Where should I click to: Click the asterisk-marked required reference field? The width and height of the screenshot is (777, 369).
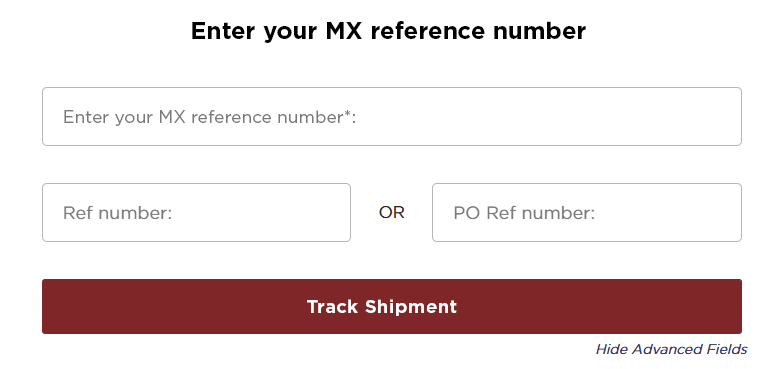391,116
